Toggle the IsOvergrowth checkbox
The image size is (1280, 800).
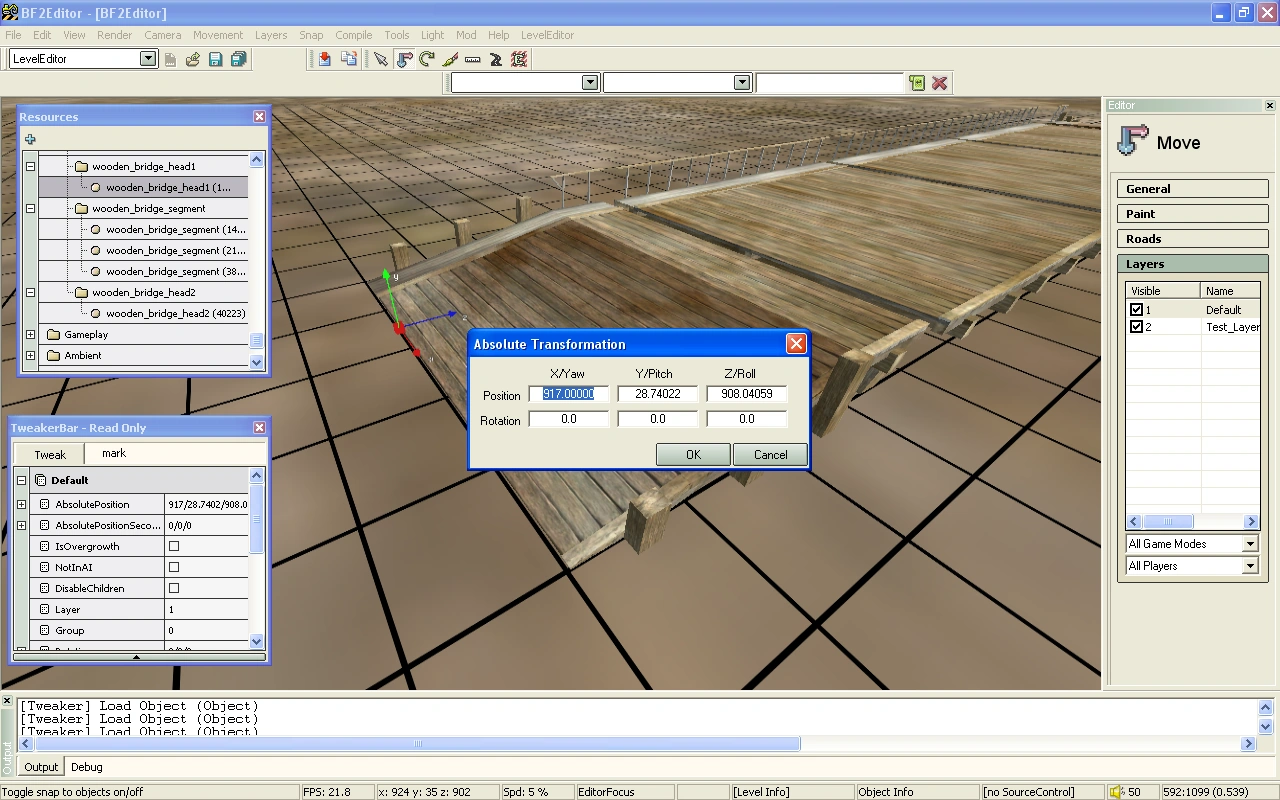[174, 546]
